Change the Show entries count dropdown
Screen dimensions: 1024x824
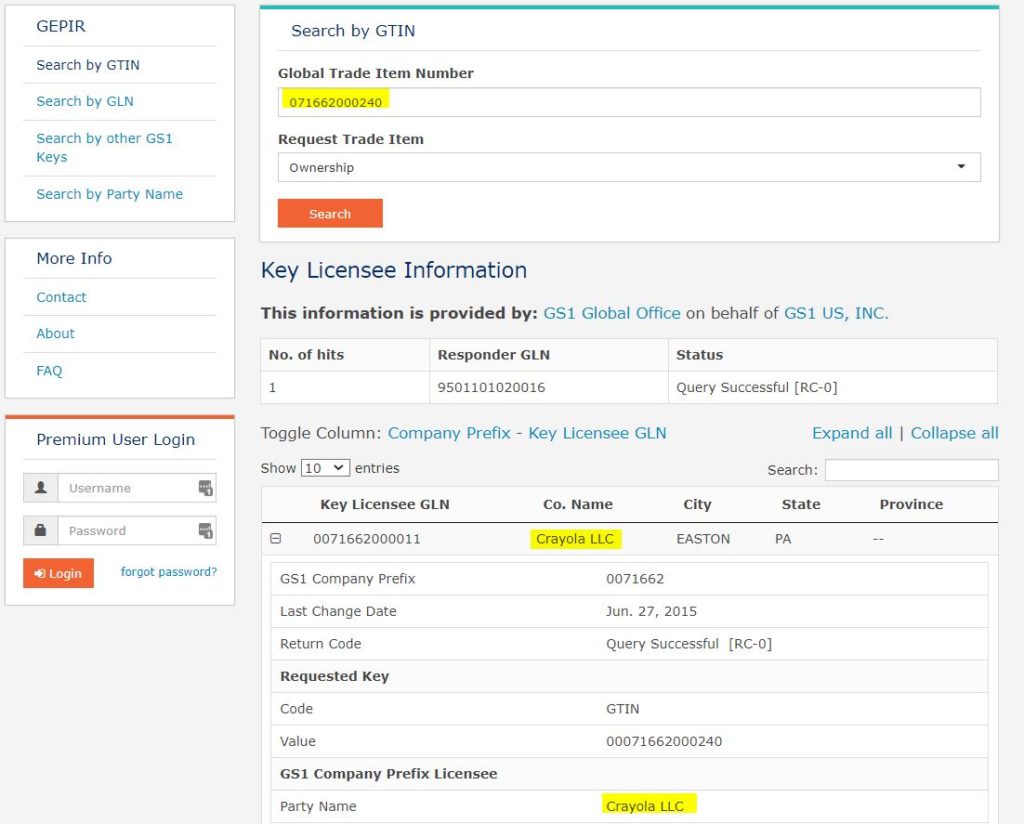click(325, 468)
